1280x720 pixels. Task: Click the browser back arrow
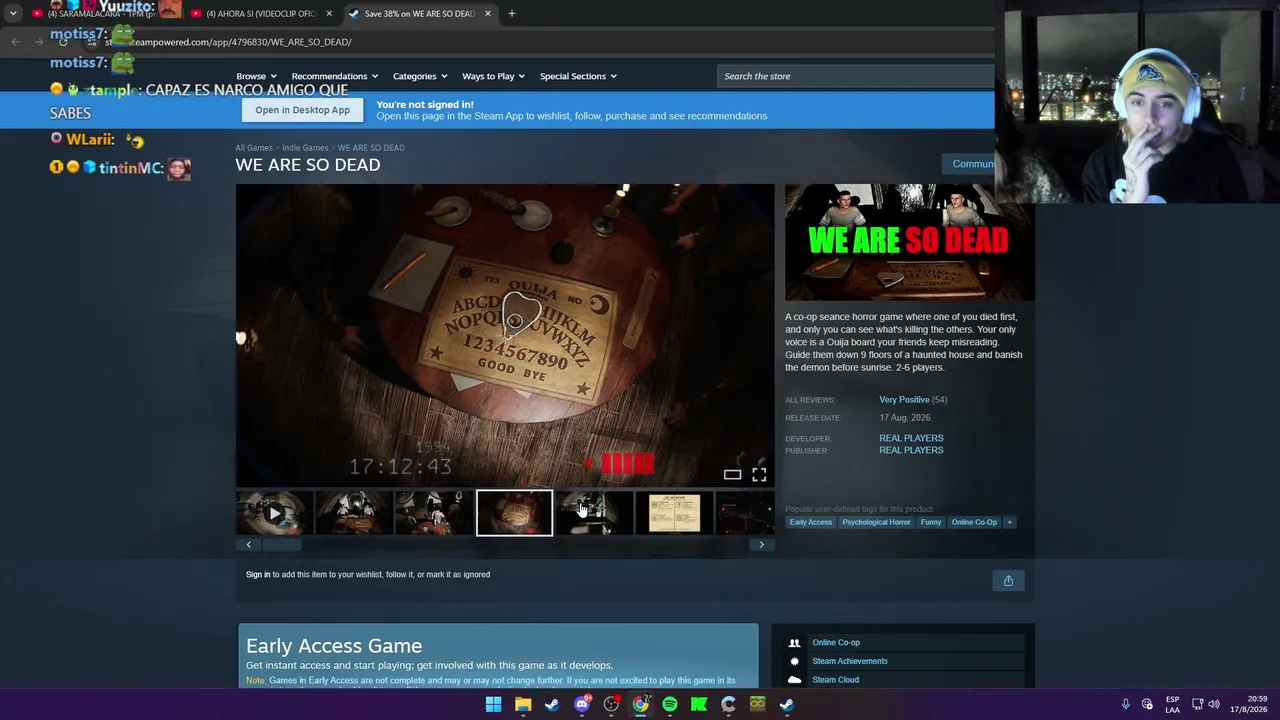pyautogui.click(x=15, y=42)
